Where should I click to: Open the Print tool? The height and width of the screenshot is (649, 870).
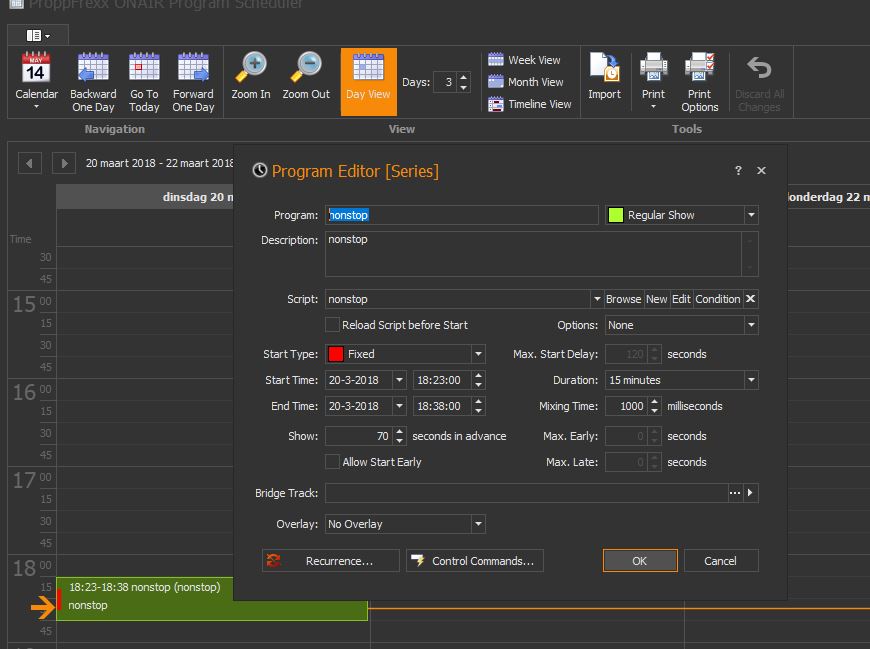pos(653,80)
